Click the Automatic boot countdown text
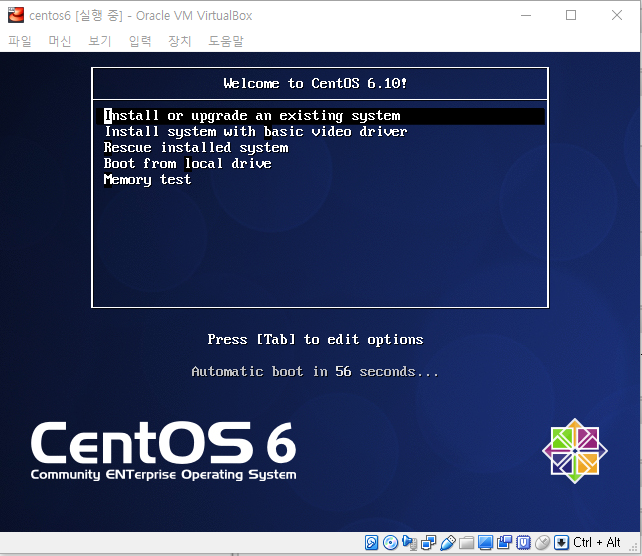The height and width of the screenshot is (556, 642). tap(315, 372)
